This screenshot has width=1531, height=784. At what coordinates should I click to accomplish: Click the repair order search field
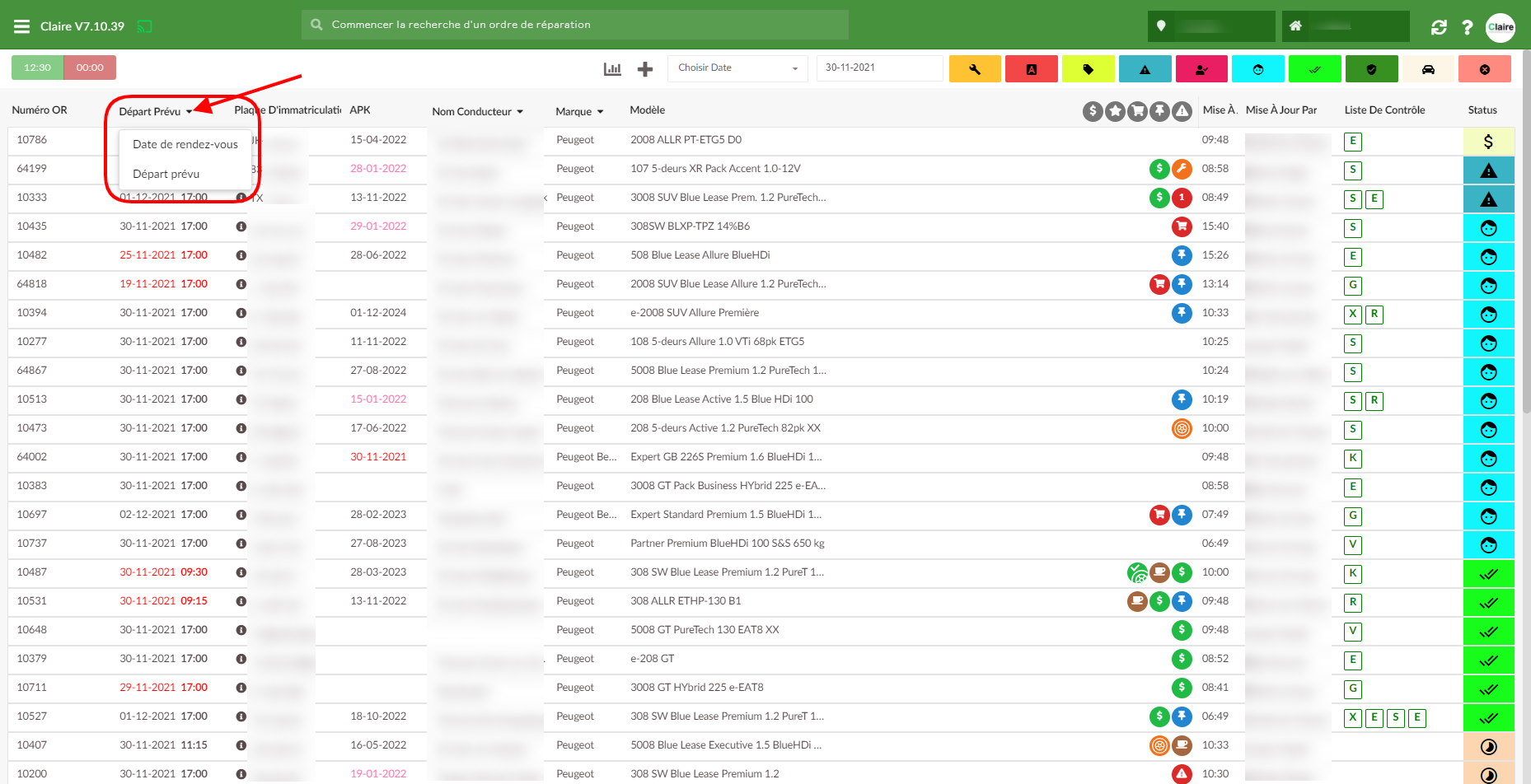575,25
